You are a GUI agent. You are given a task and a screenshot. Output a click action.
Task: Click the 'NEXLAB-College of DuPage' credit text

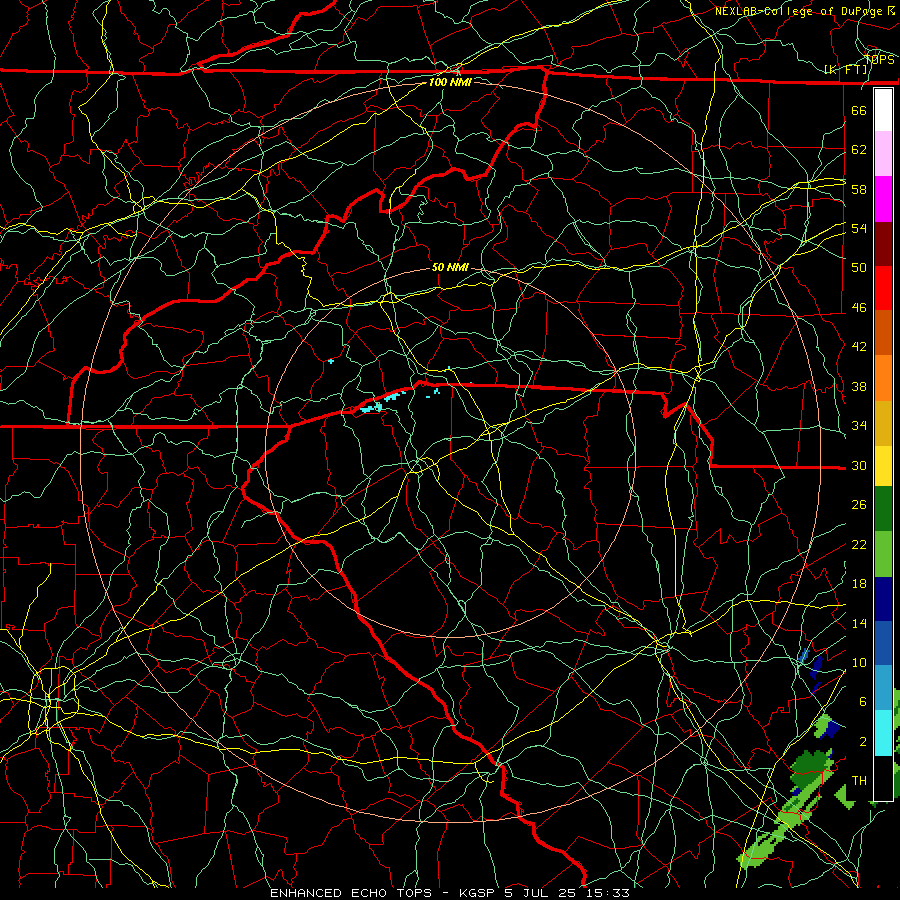798,11
